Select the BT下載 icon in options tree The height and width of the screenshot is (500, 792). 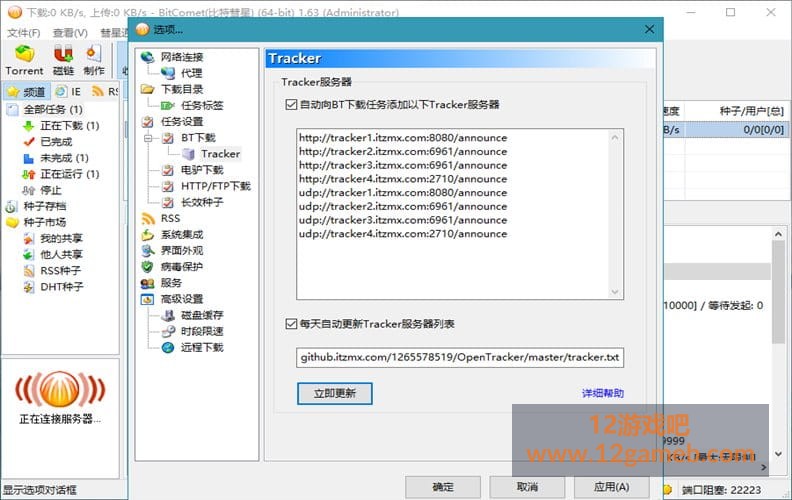point(167,138)
